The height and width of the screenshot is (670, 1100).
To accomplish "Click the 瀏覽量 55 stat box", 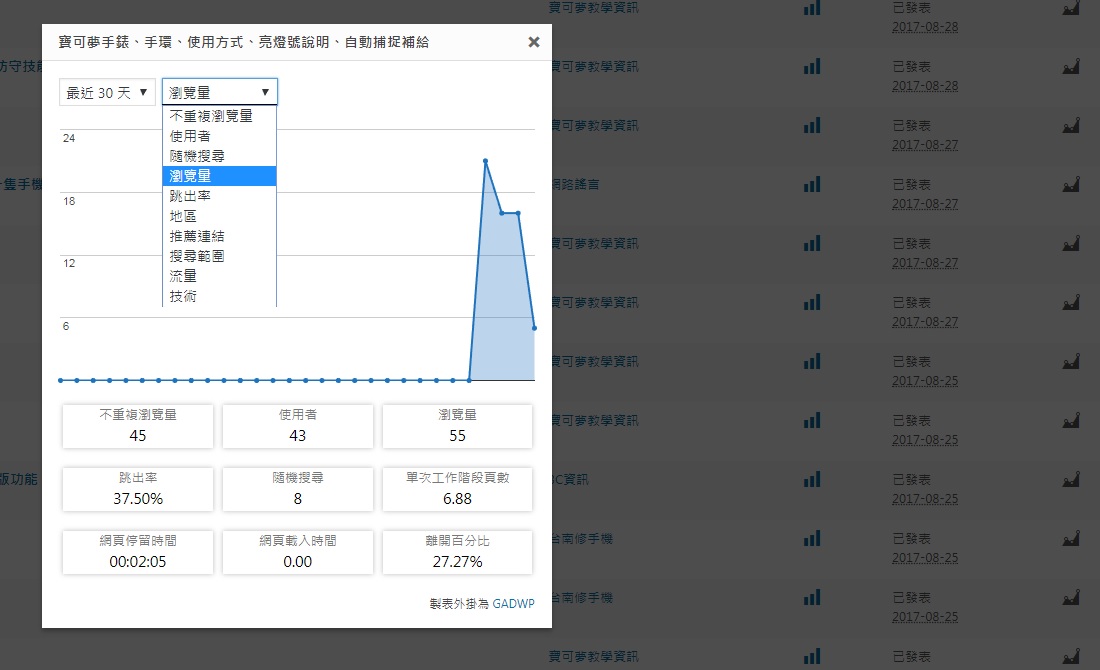I will coord(457,426).
